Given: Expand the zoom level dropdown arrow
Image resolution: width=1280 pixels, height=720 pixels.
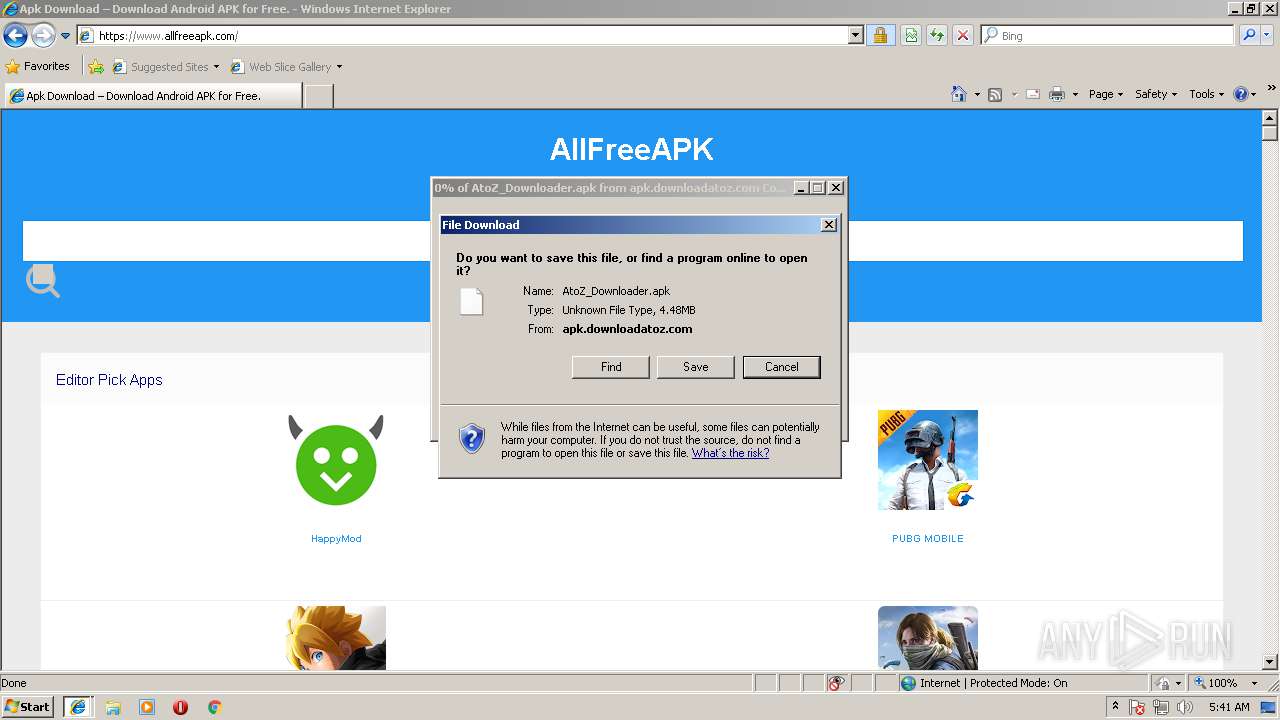Looking at the screenshot, I should (x=1254, y=683).
